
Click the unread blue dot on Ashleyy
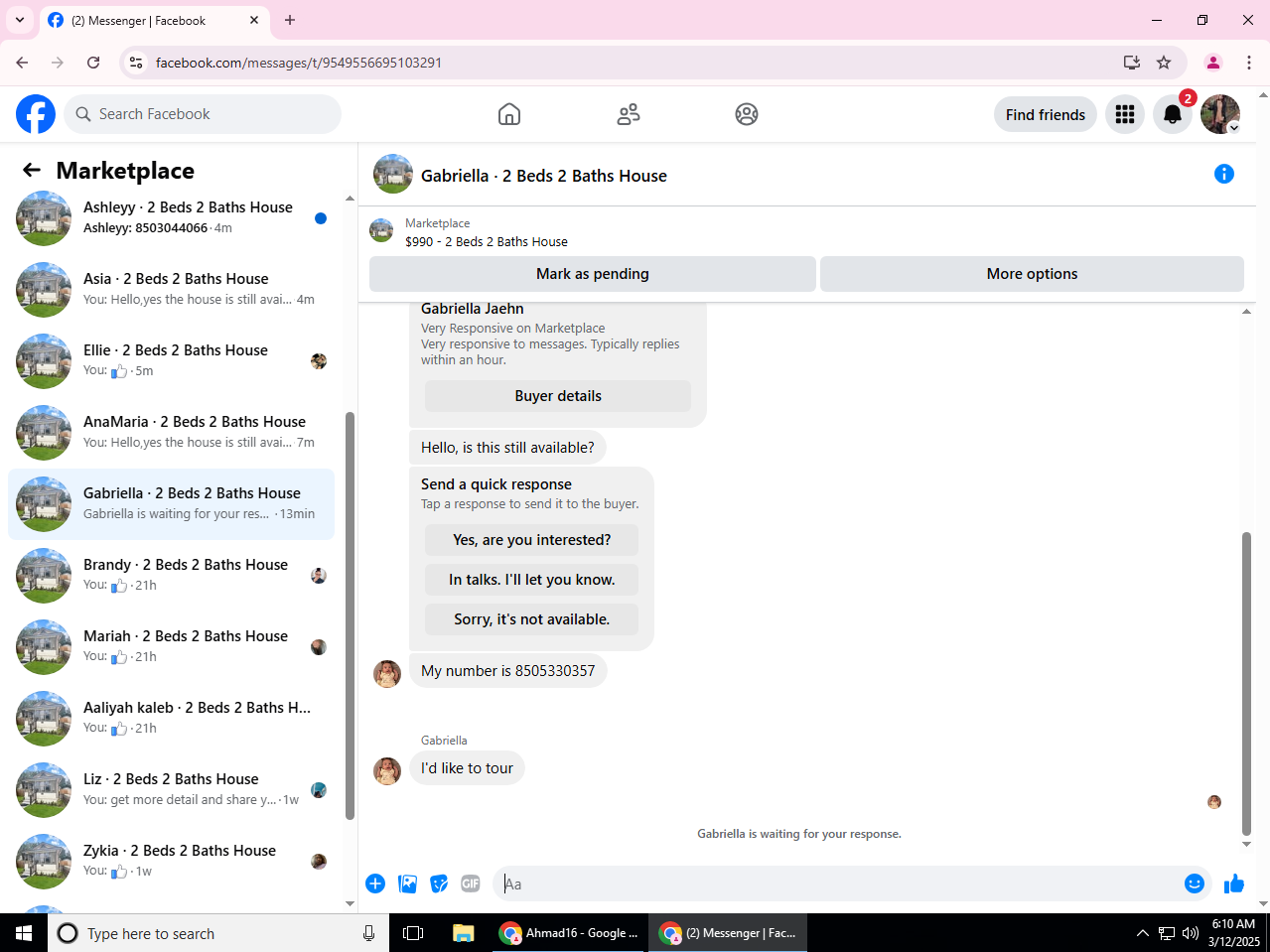tap(321, 218)
